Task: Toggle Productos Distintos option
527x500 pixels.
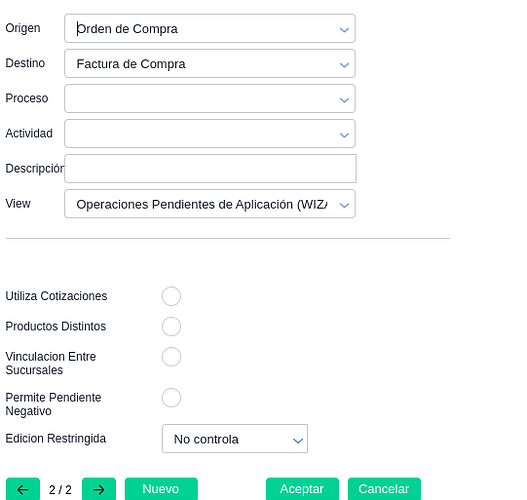Action: (x=171, y=326)
